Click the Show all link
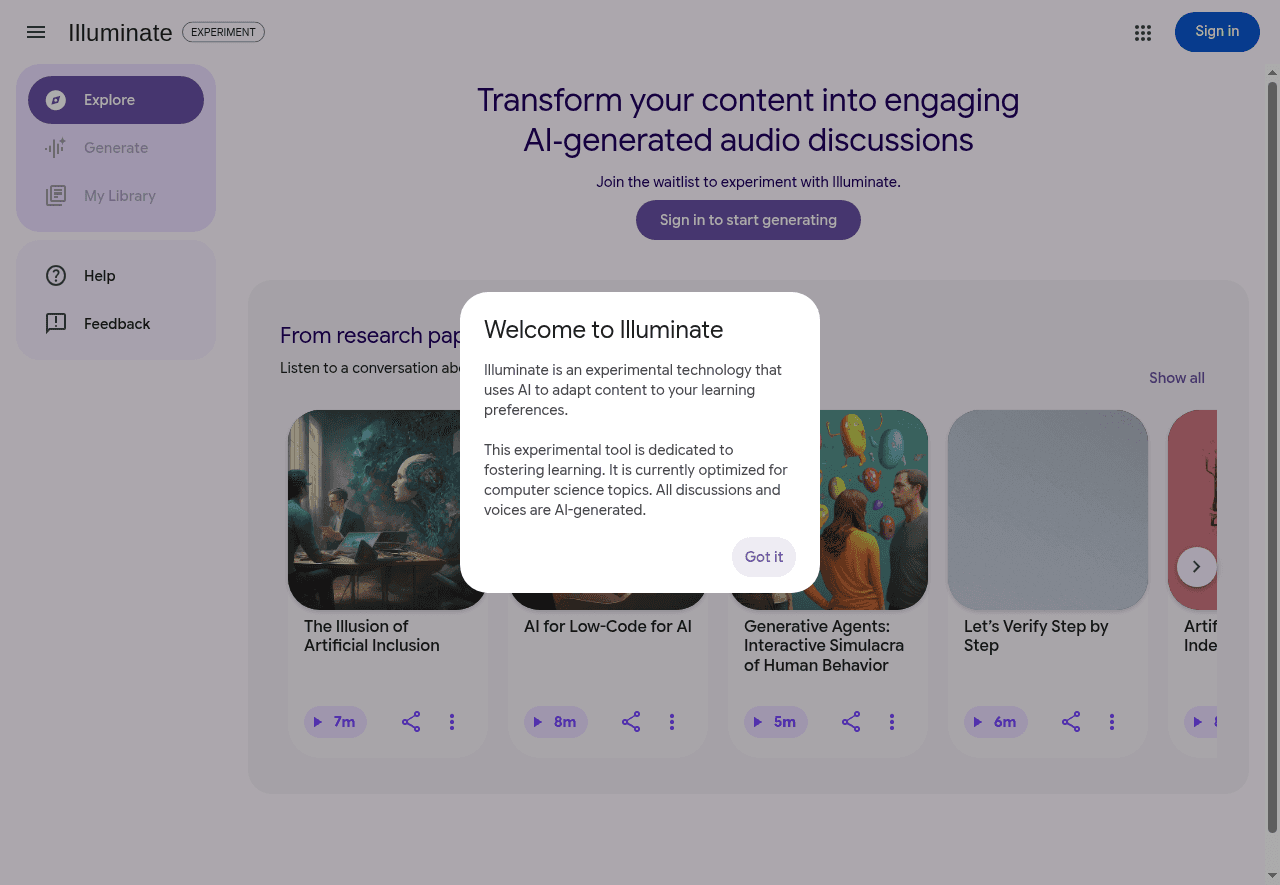Image resolution: width=1280 pixels, height=885 pixels. pyautogui.click(x=1176, y=378)
